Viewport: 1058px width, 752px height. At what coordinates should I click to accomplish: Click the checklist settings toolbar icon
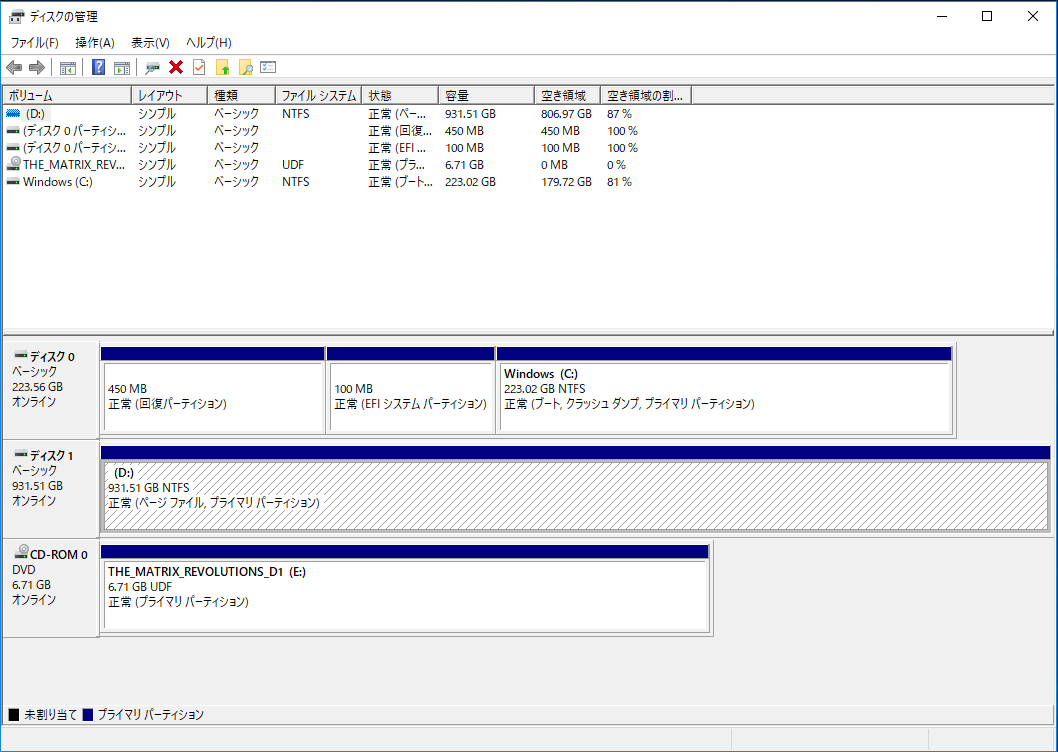coord(269,68)
